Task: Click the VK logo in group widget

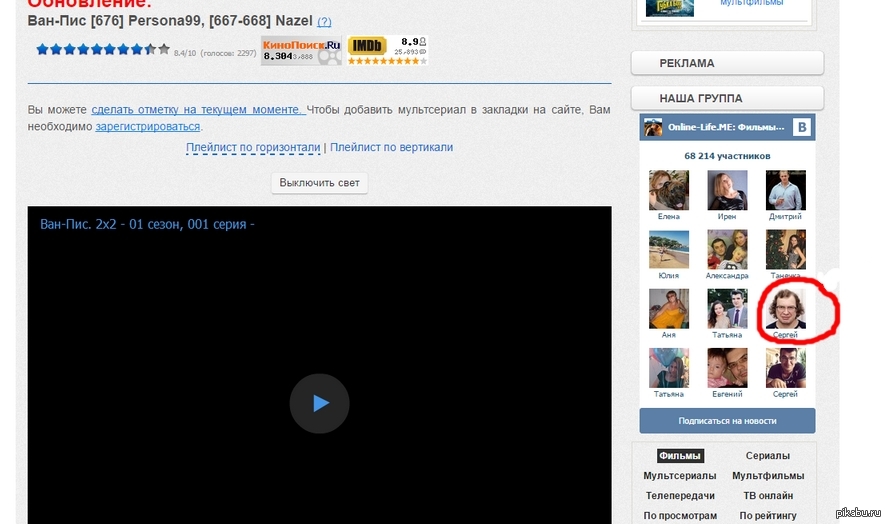Action: pyautogui.click(x=801, y=127)
